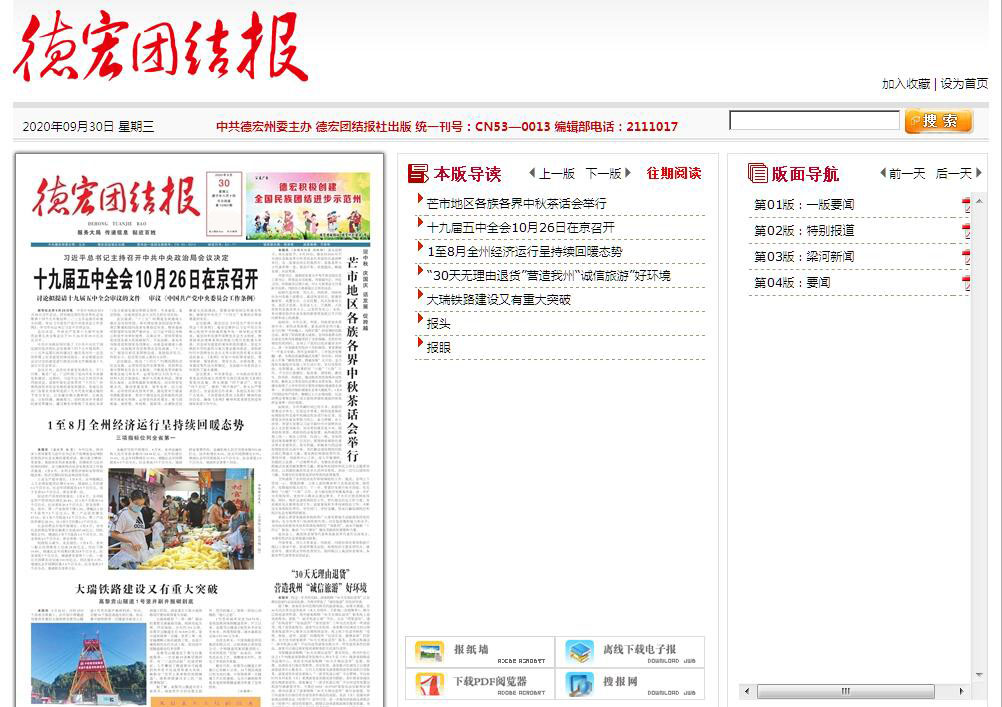Open article 大瑞铁路建设又有重大突破
This screenshot has height=707, width=1002.
click(498, 298)
